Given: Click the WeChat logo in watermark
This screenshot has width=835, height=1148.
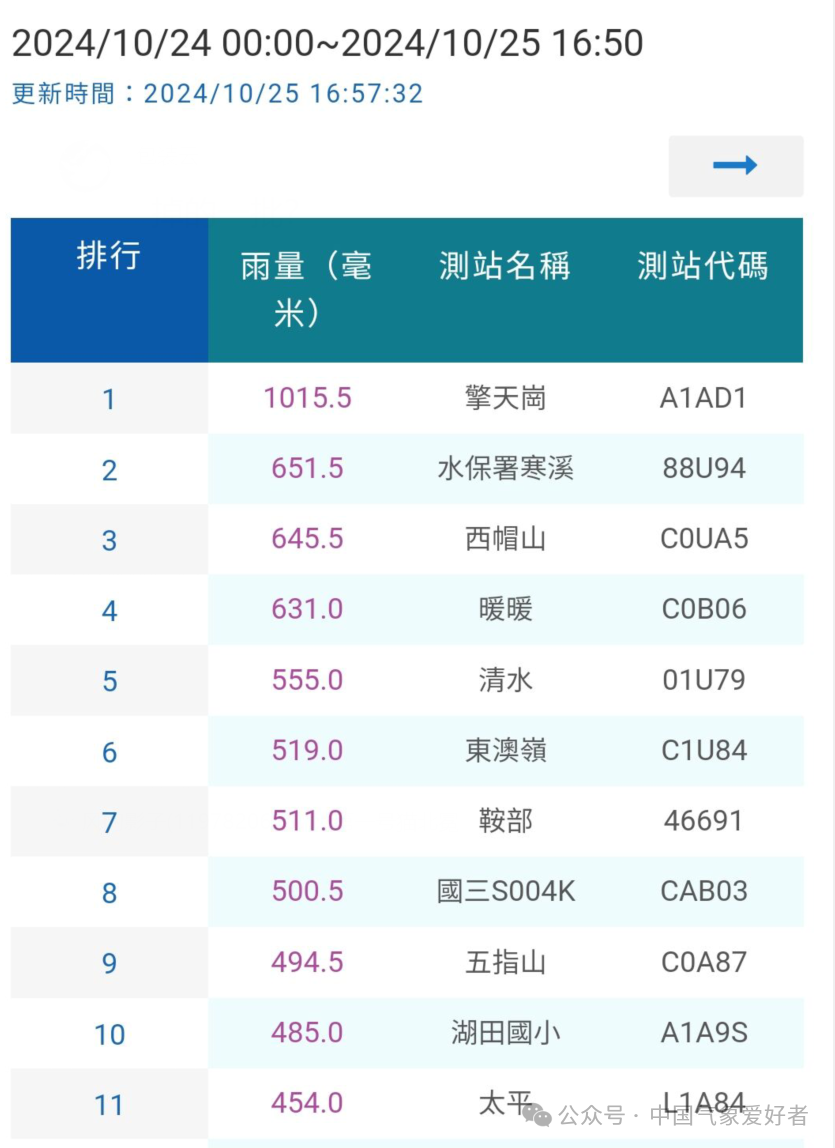Looking at the screenshot, I should coord(538,1116).
